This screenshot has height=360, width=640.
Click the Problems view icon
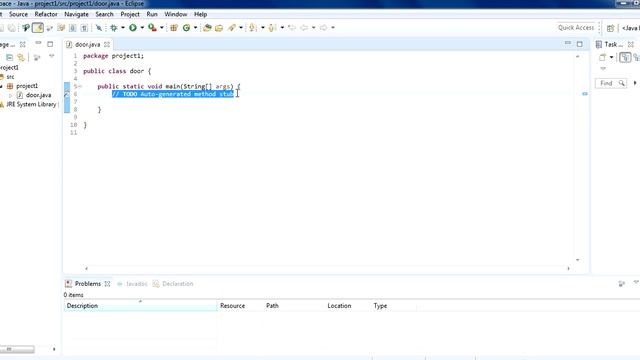coord(68,284)
